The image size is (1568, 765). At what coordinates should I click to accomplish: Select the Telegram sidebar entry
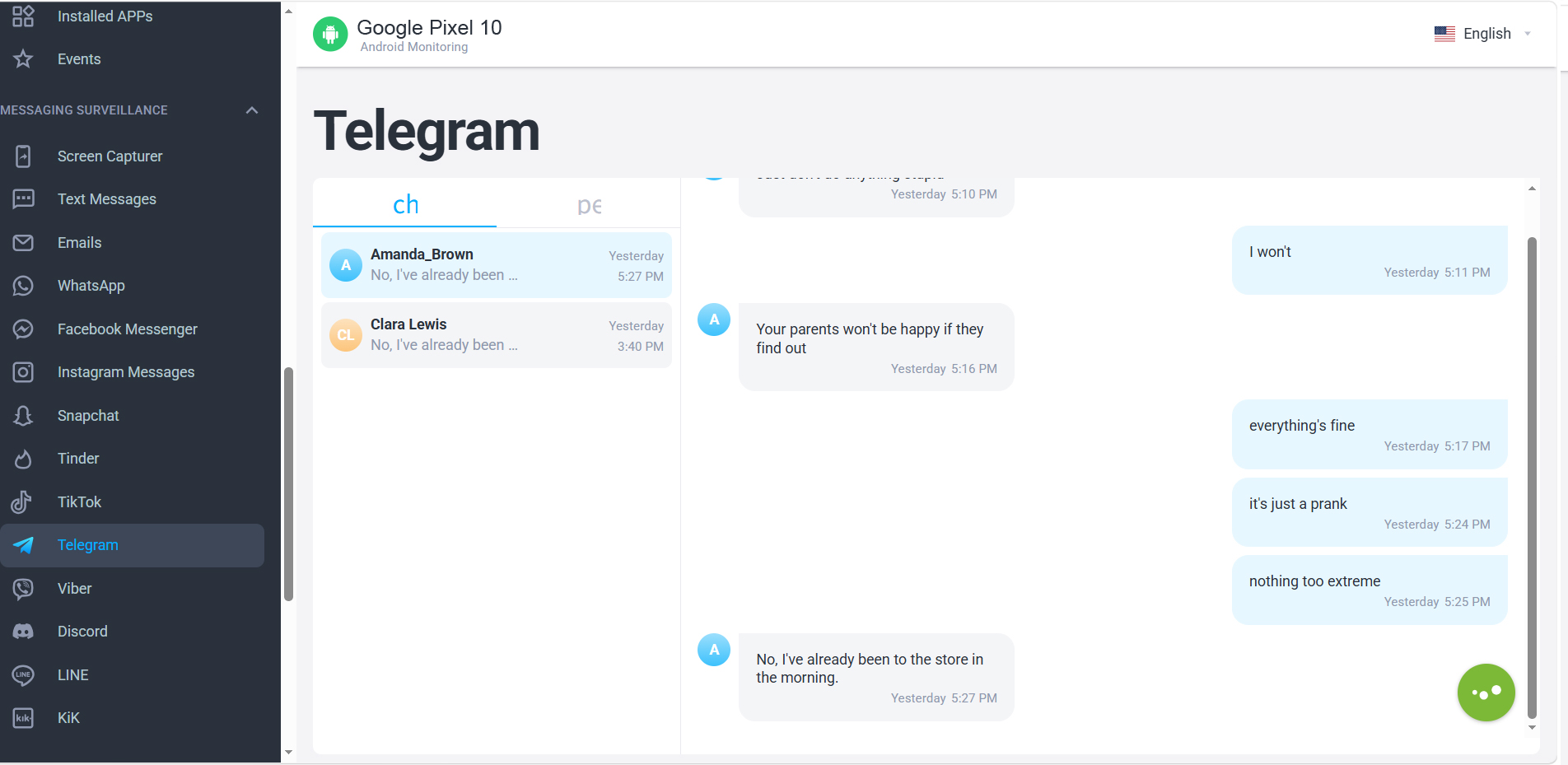coord(132,545)
